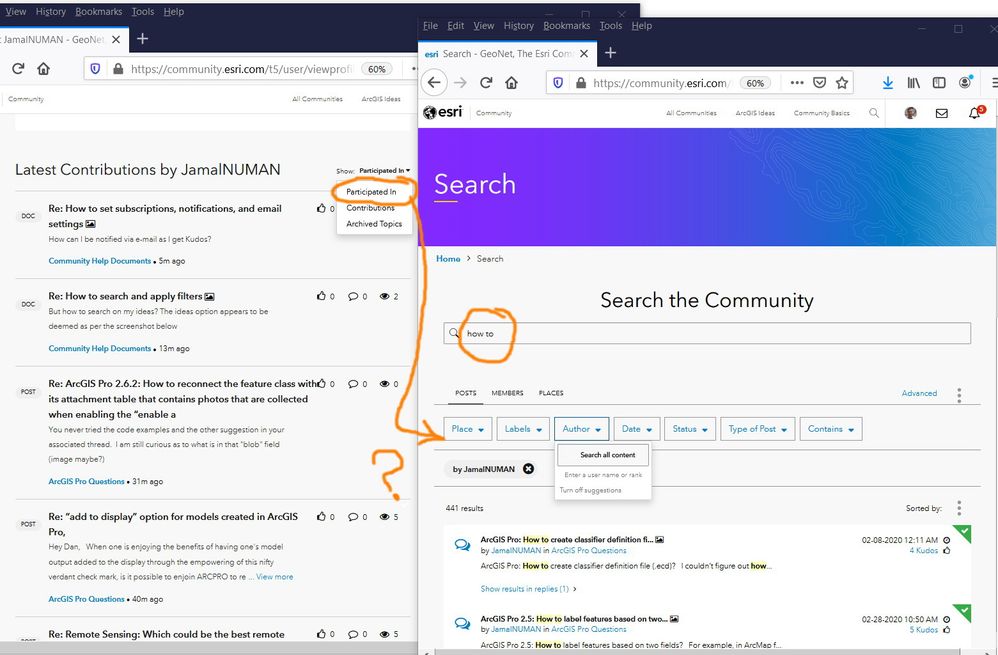This screenshot has height=655, width=998.
Task: Open new tab in Search window
Action: pos(610,53)
